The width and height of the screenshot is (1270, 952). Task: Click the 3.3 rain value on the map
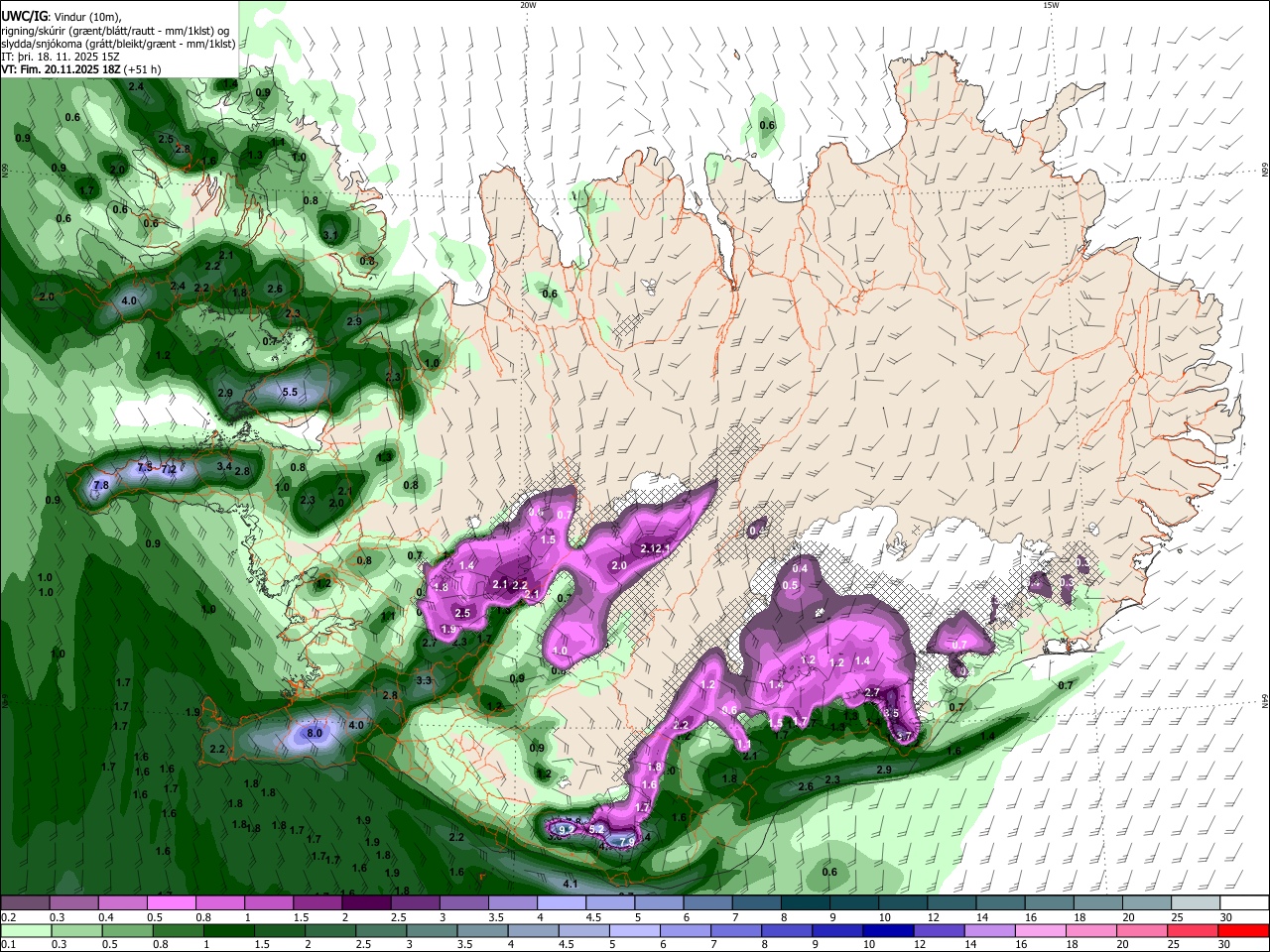tap(424, 680)
